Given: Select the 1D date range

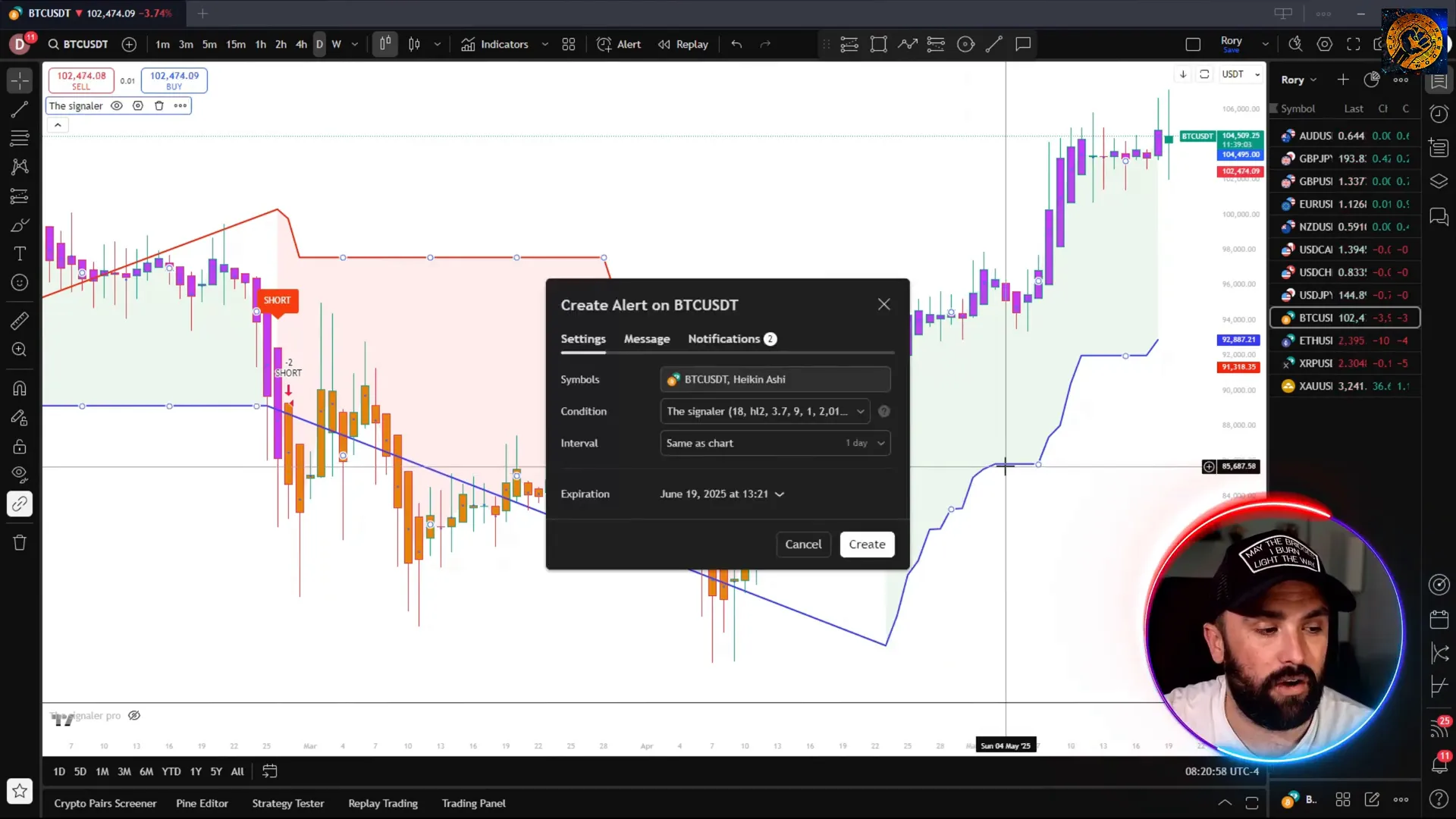Looking at the screenshot, I should click(x=59, y=772).
